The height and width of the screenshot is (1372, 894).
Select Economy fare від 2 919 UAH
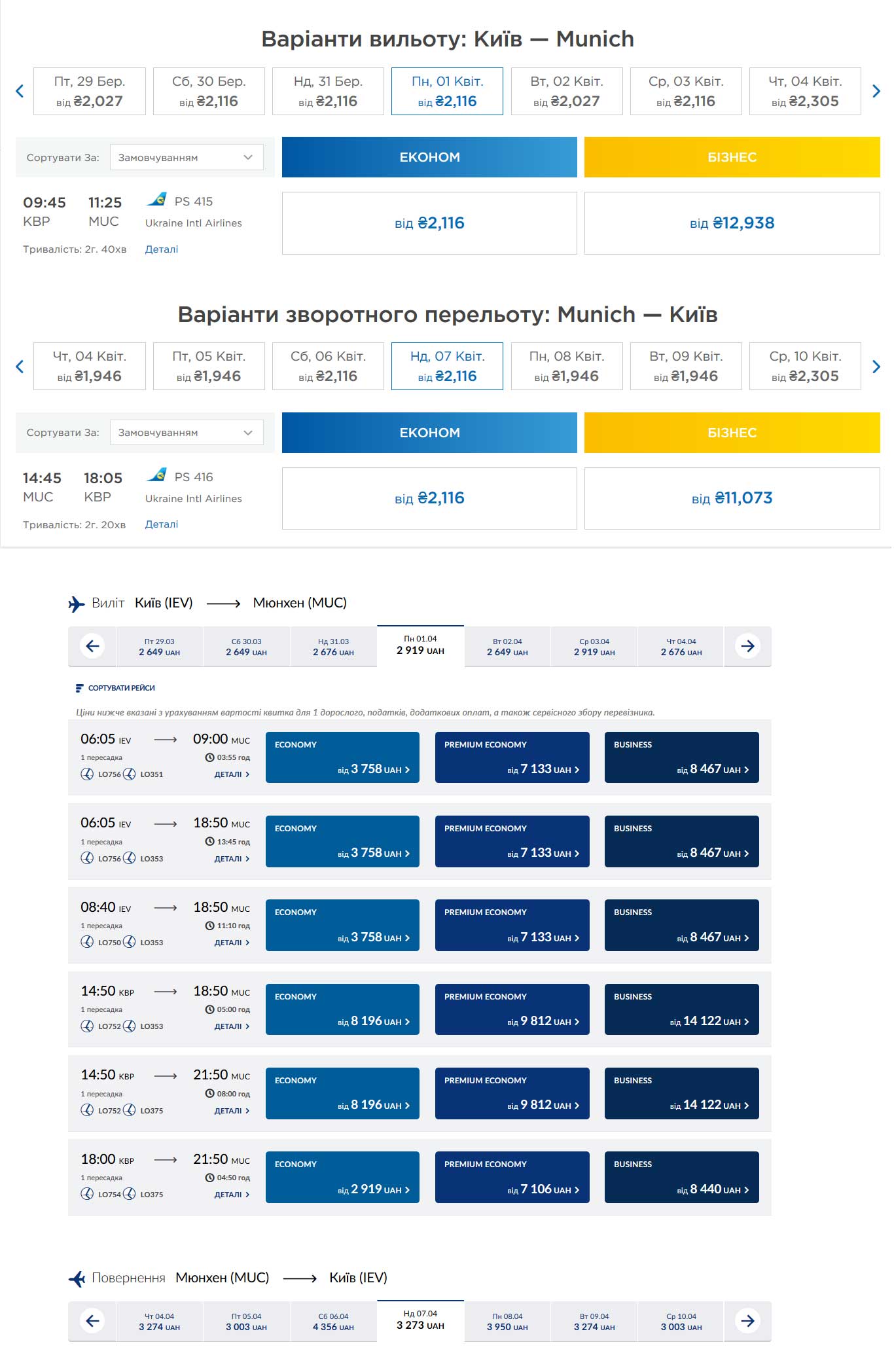click(x=342, y=1177)
